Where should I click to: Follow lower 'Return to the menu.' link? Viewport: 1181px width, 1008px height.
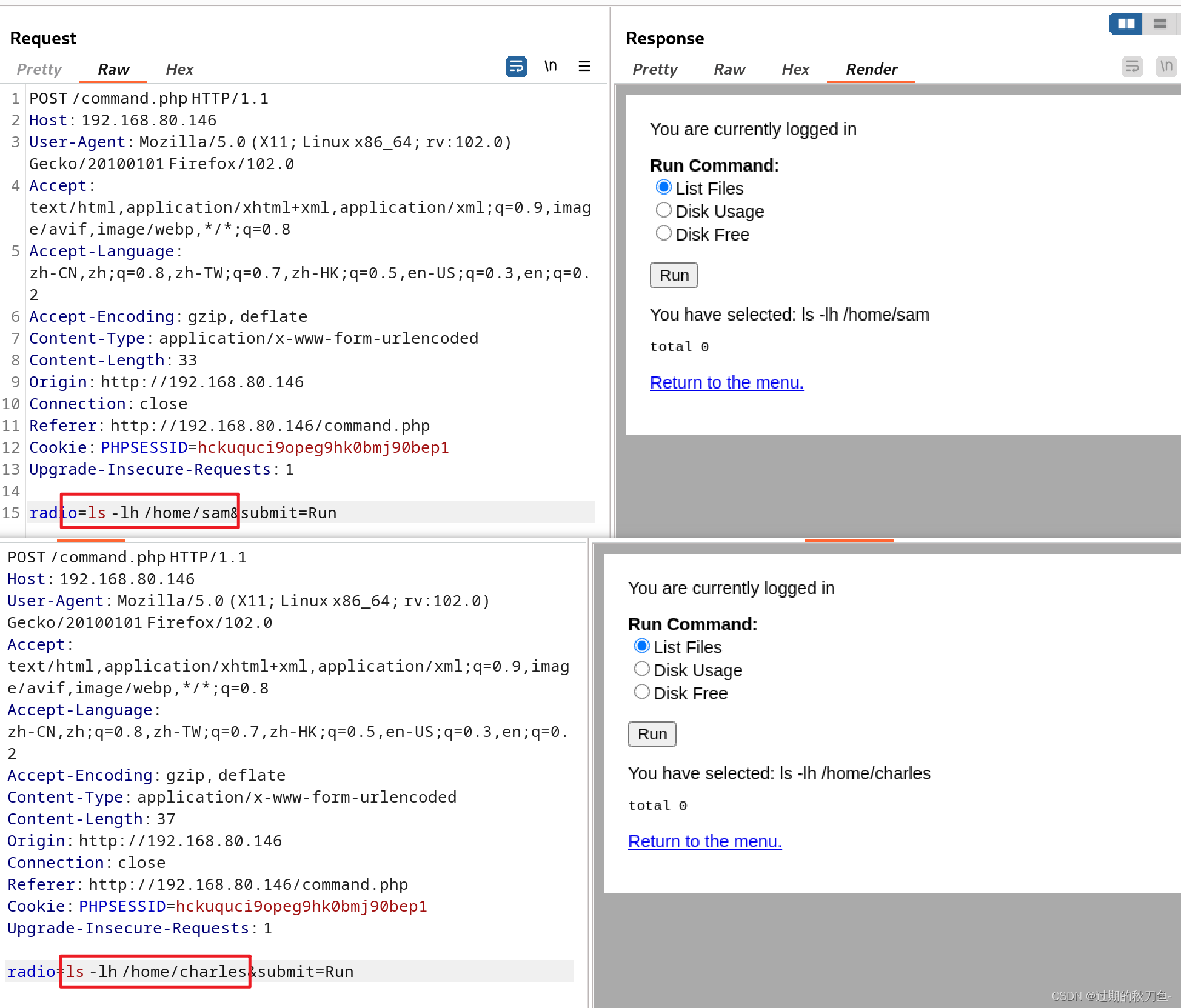[x=704, y=841]
